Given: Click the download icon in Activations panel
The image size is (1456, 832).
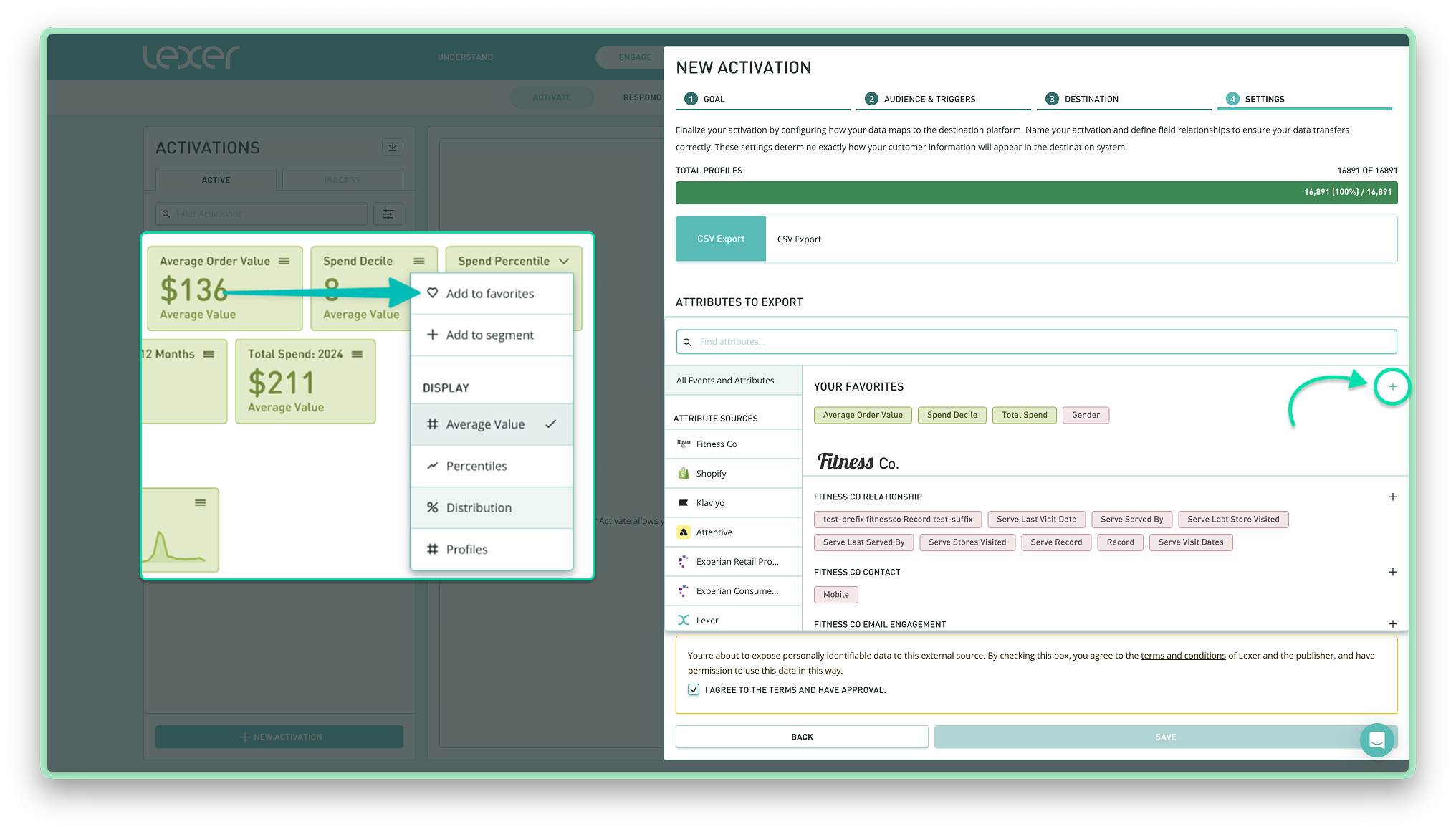Looking at the screenshot, I should point(392,147).
